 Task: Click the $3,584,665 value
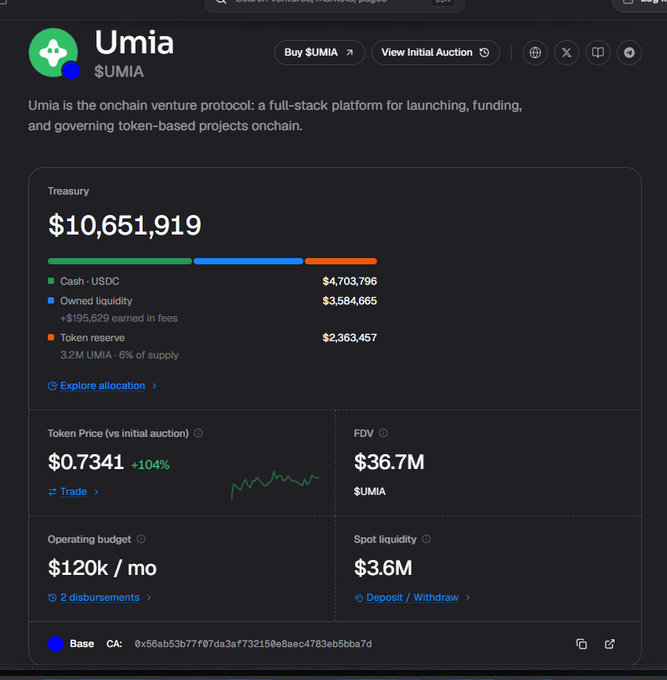click(x=350, y=301)
